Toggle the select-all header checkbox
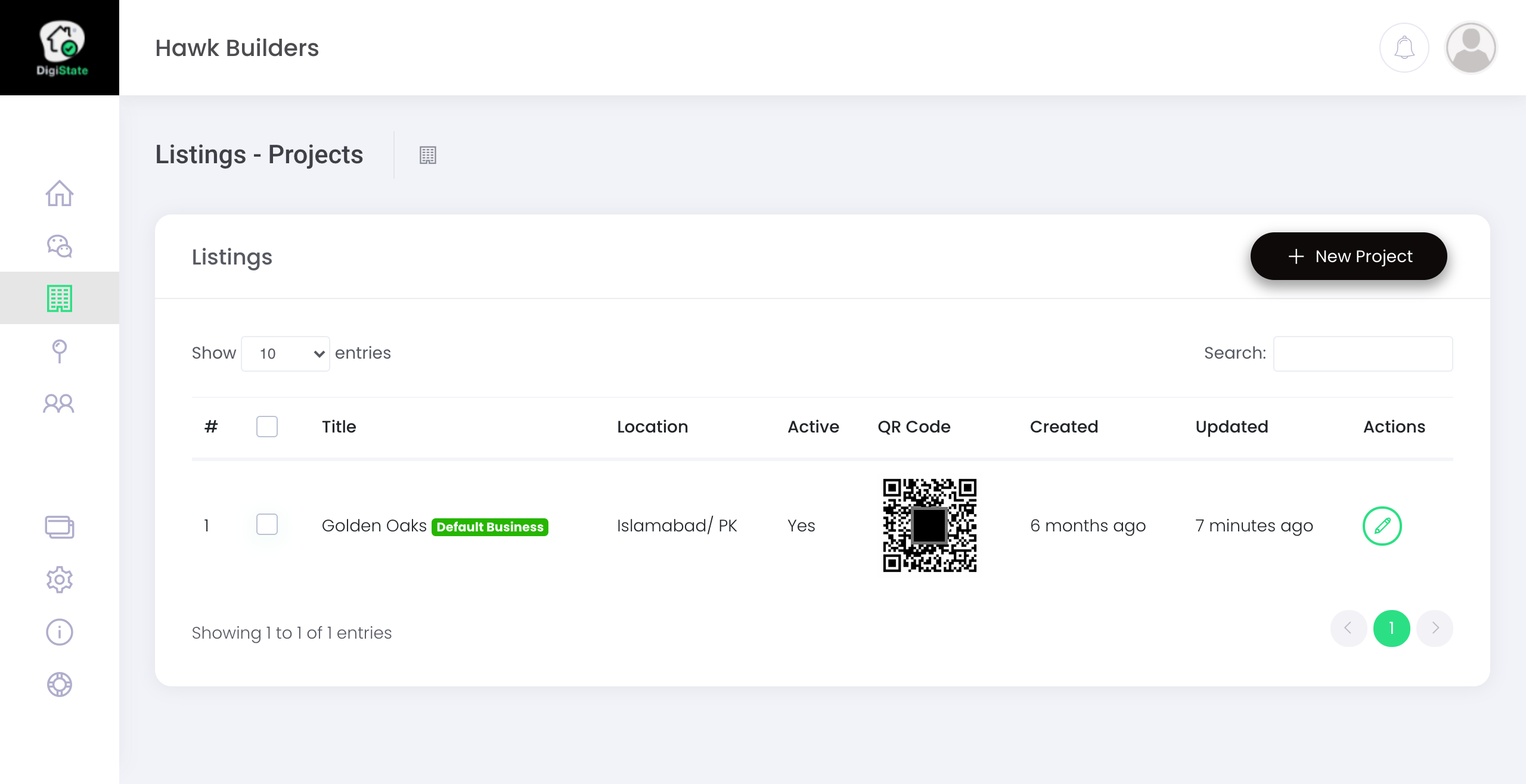The height and width of the screenshot is (784, 1526). pyautogui.click(x=267, y=427)
